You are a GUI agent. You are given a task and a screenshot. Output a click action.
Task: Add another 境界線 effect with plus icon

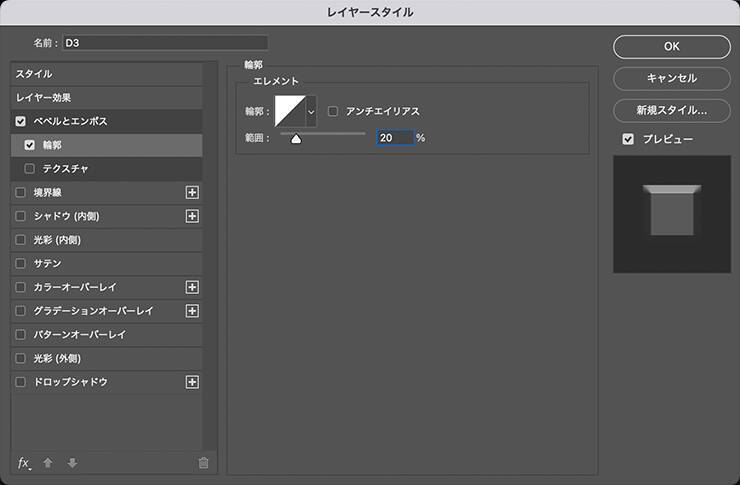[x=193, y=192]
